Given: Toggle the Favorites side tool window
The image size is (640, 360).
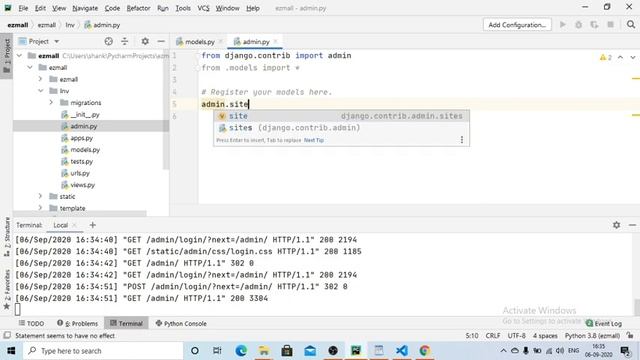Looking at the screenshot, I should coord(7,289).
